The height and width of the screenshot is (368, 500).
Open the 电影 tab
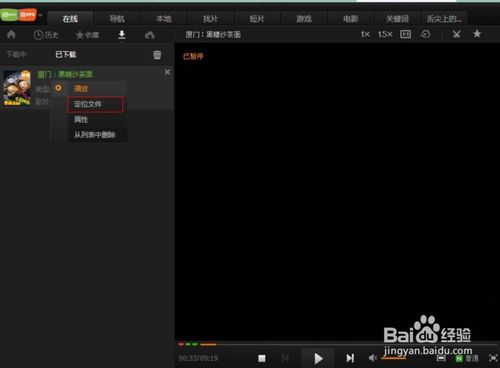pyautogui.click(x=351, y=19)
